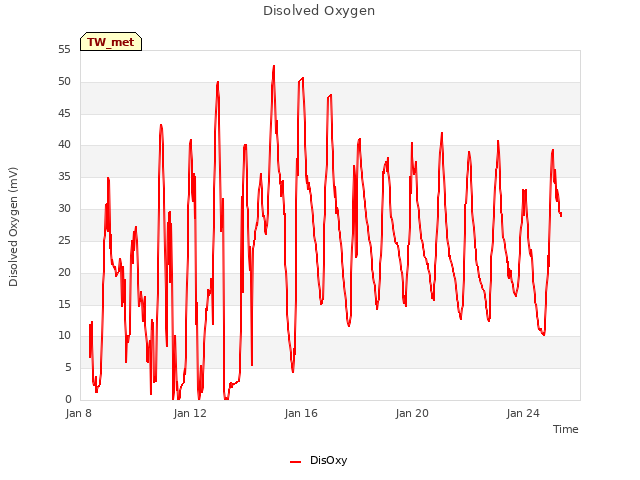Image resolution: width=640 pixels, height=480 pixels.
Task: Click the Jan 12 x-axis label
Action: [x=190, y=413]
